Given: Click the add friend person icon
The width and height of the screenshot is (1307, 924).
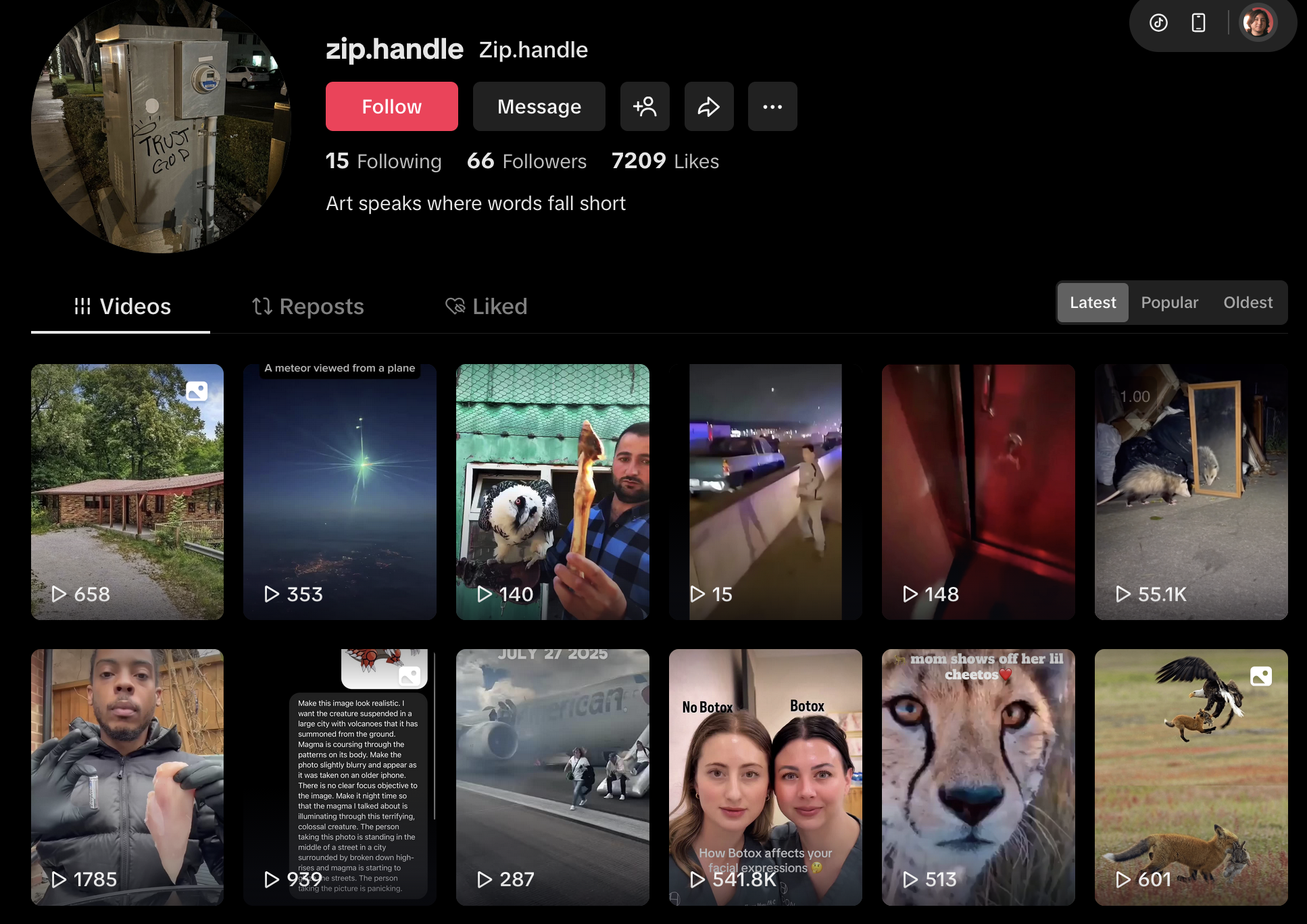Looking at the screenshot, I should pos(645,107).
